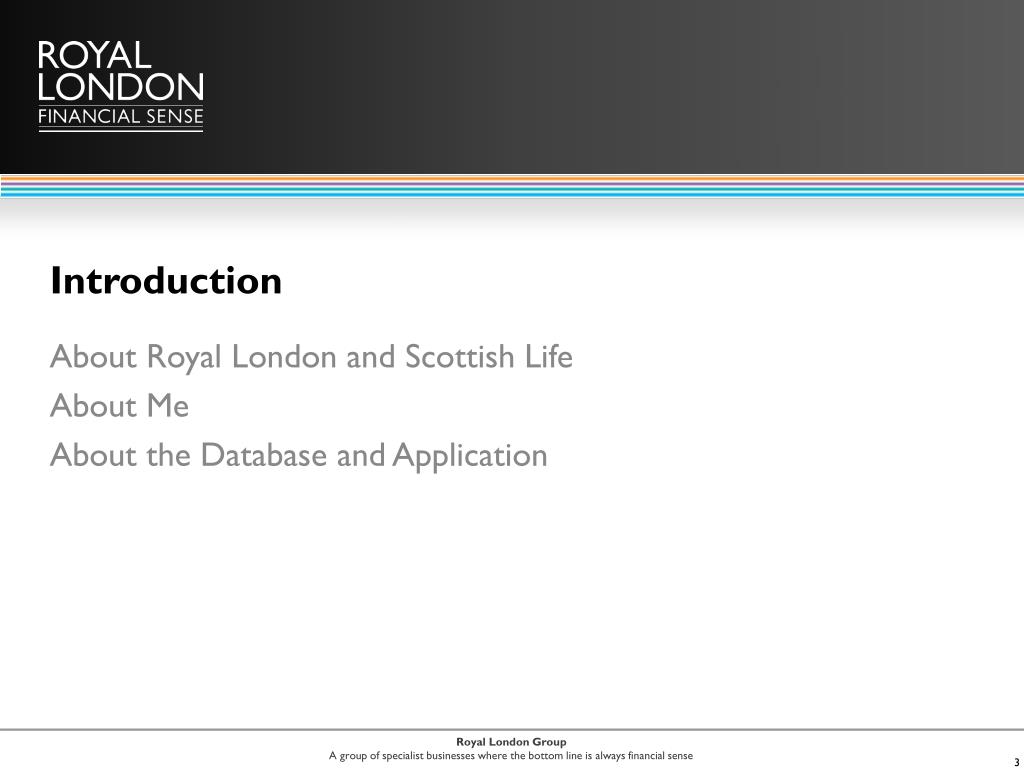
Task: Click the slide number 3
Action: point(1016,762)
